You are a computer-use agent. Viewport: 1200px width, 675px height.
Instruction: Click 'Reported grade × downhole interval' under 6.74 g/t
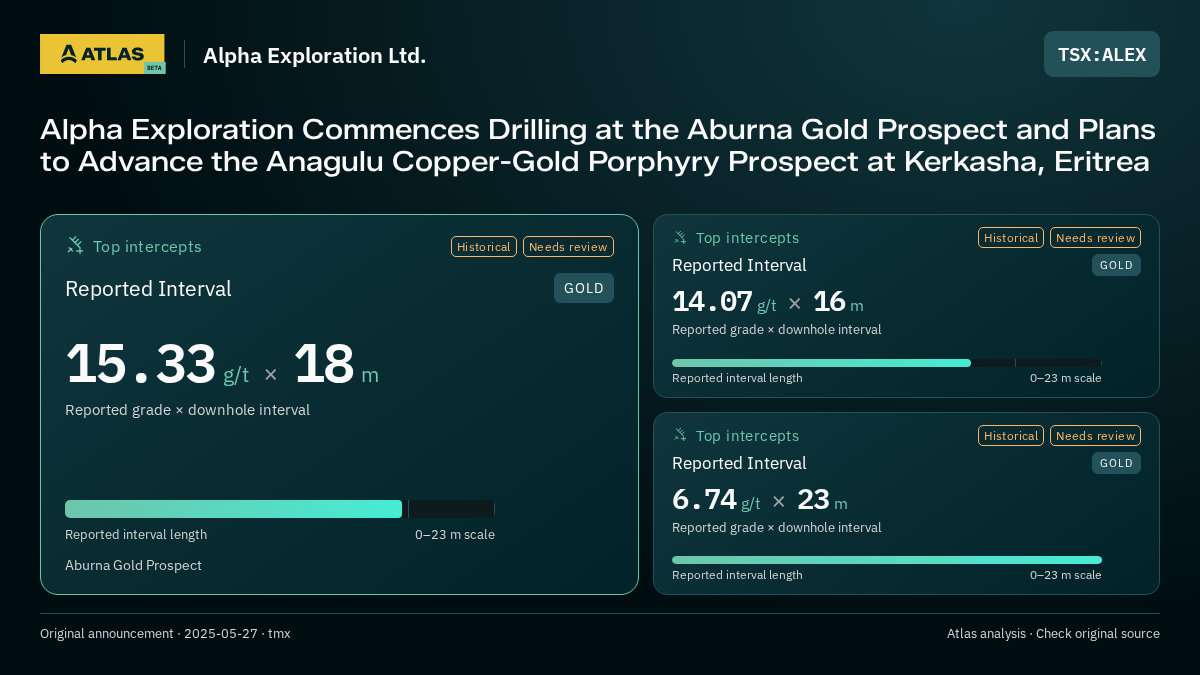(776, 527)
